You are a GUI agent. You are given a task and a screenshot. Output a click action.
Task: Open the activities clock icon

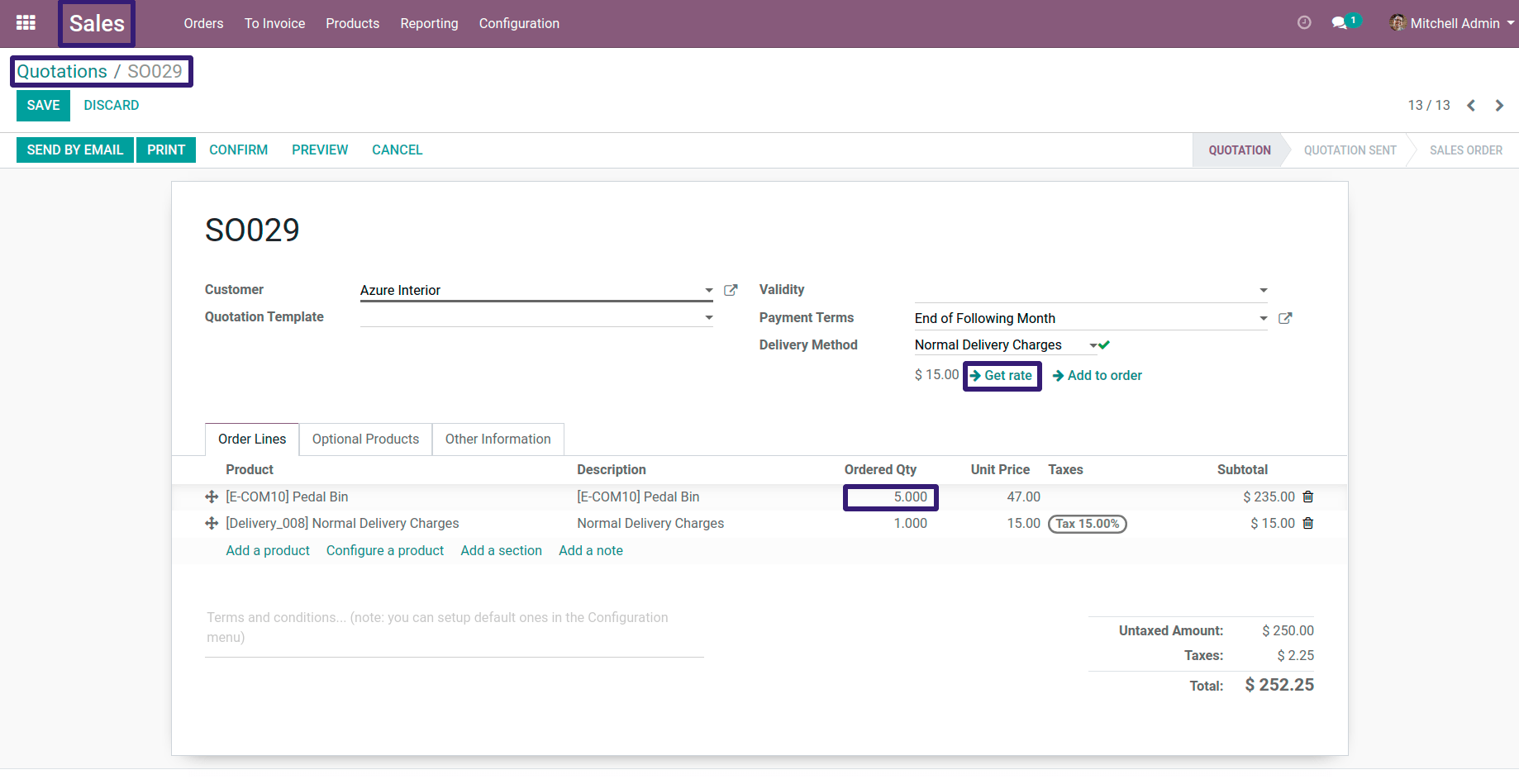click(x=1304, y=23)
